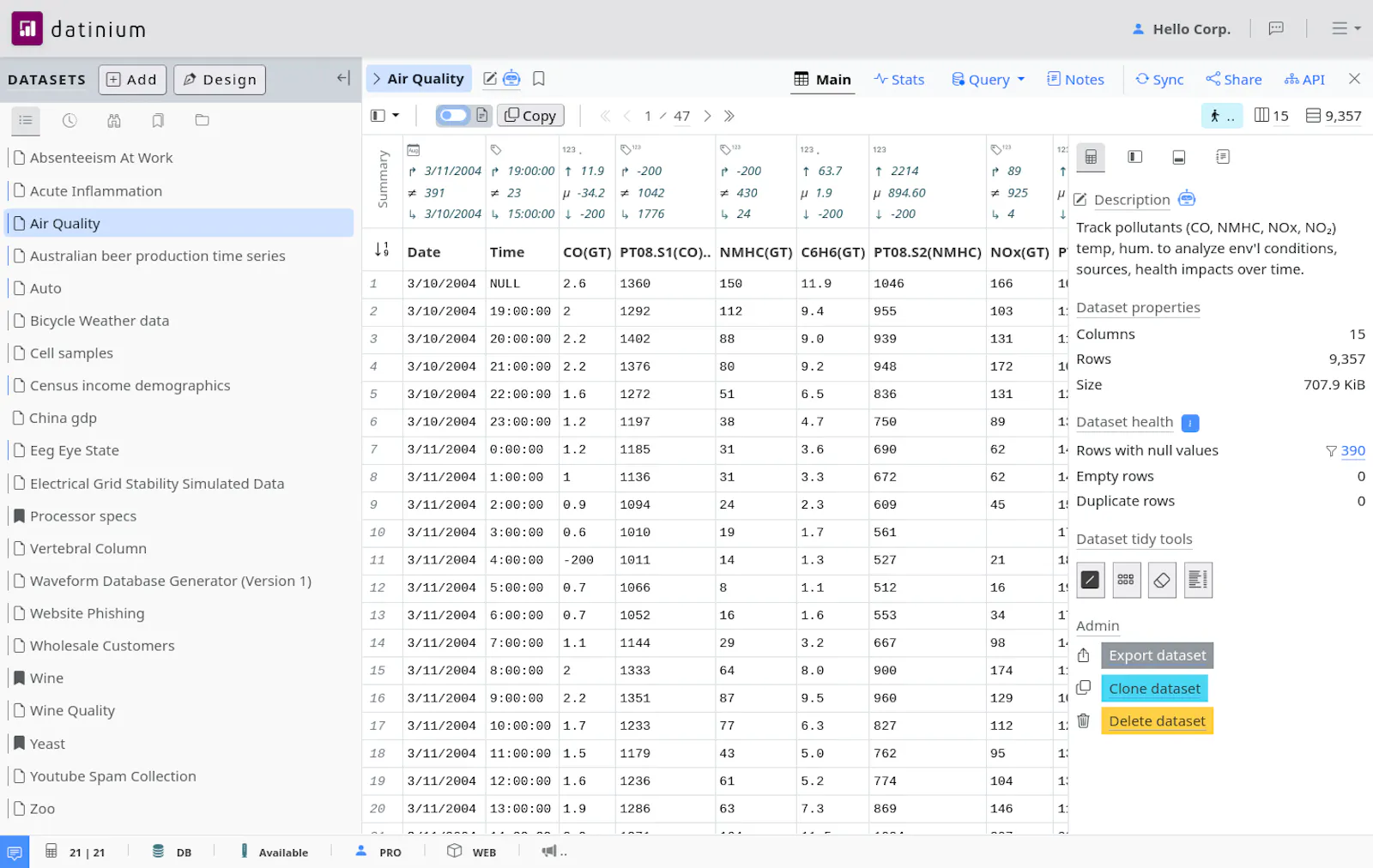This screenshot has width=1373, height=868.
Task: Click the Sync tab item
Action: [1159, 79]
